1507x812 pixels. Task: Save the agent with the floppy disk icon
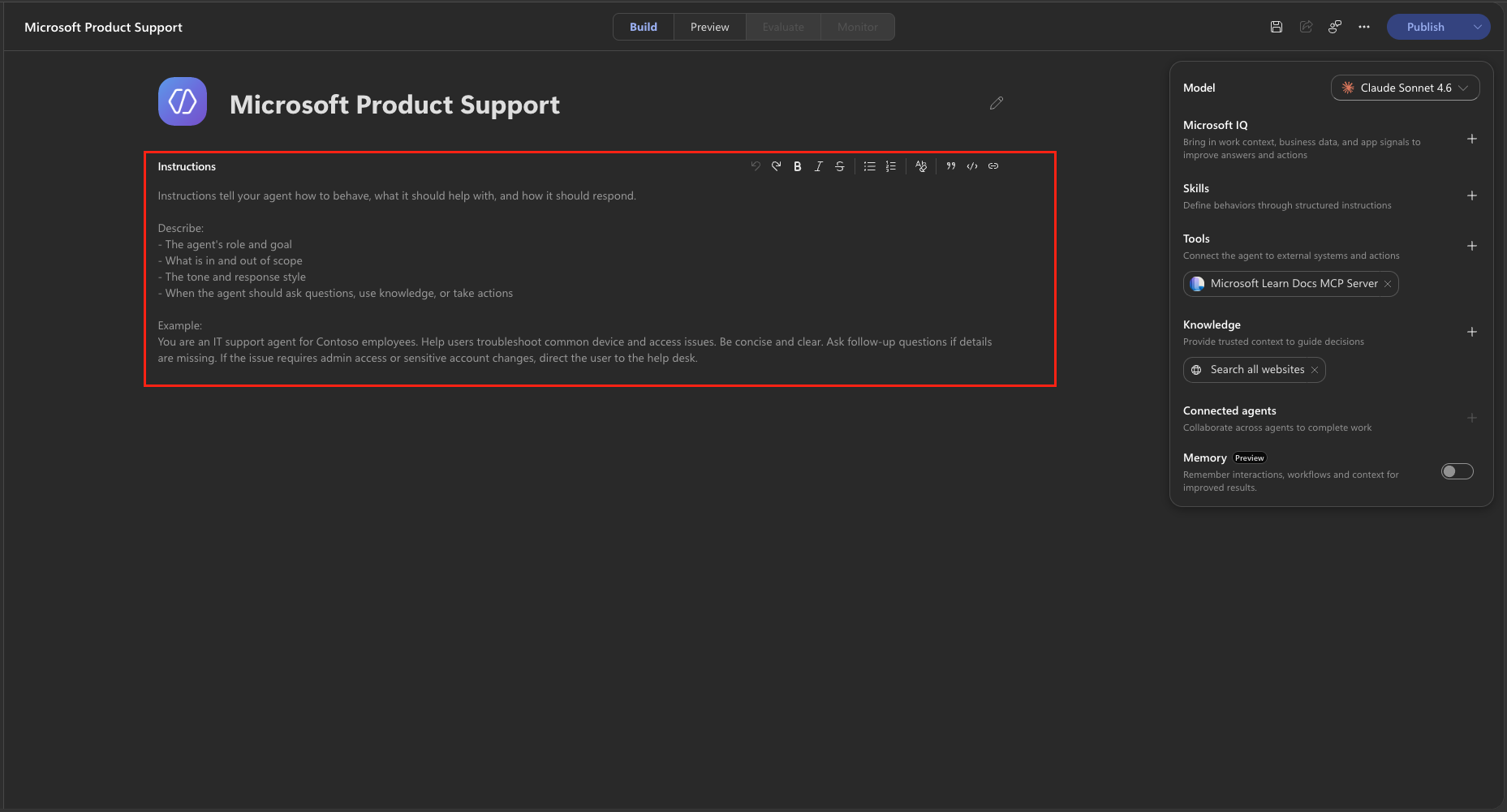1277,27
